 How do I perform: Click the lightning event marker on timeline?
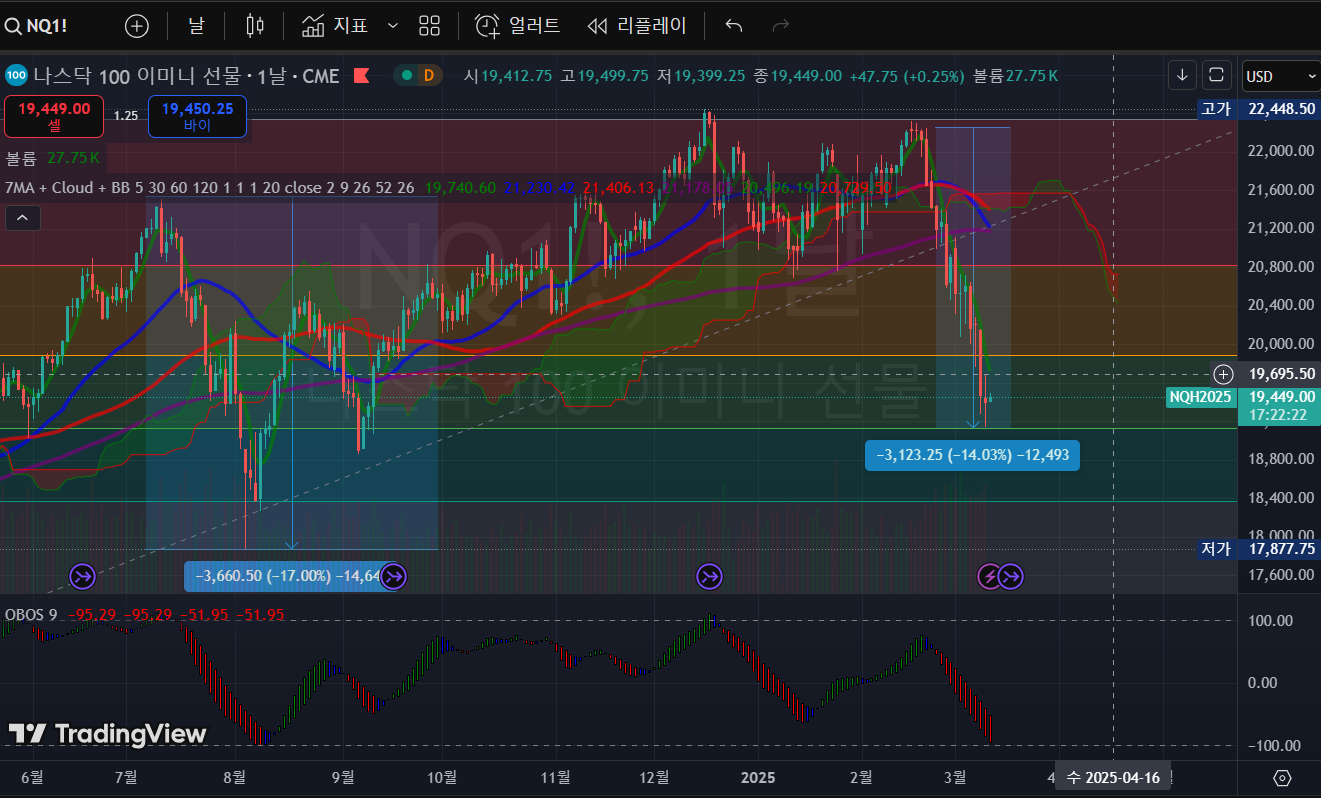point(989,575)
